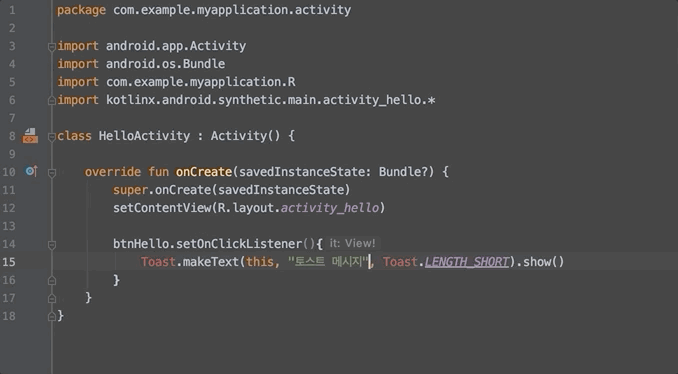Screen dimensions: 678x374
Task: Collapse the onCreate function fold on line 10
Action: click(x=51, y=173)
